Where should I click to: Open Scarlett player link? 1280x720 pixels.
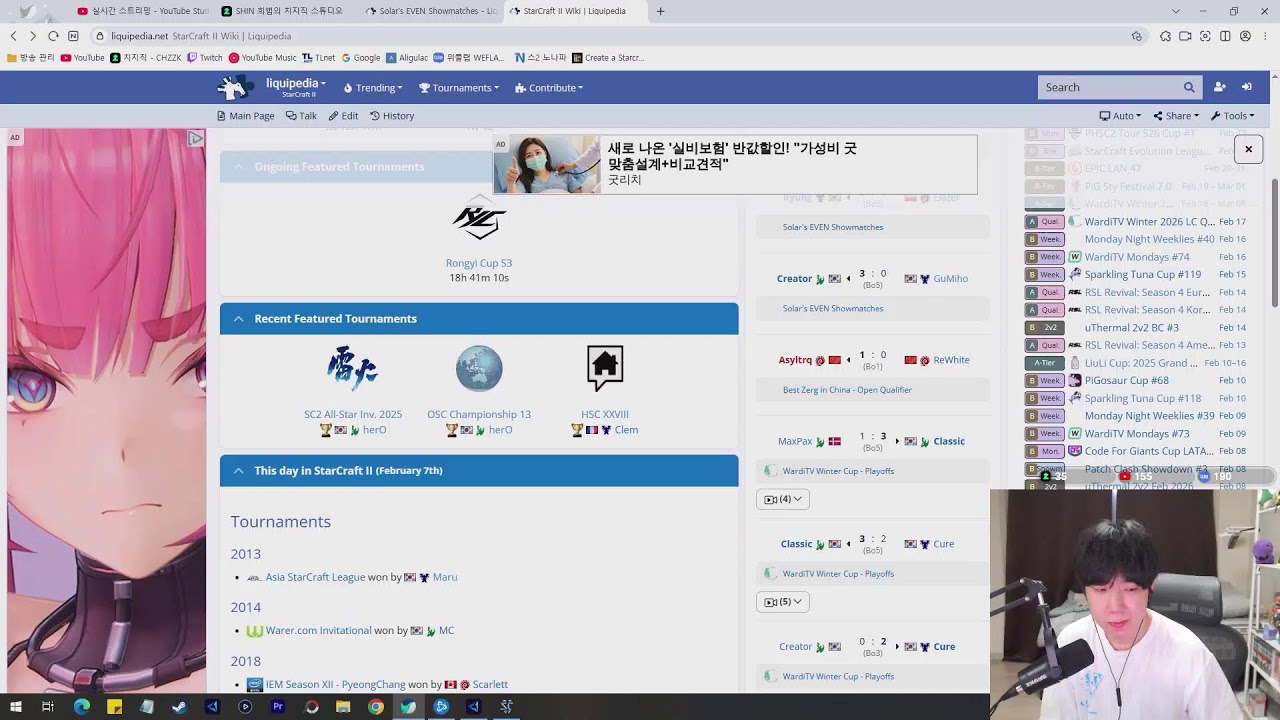[490, 685]
